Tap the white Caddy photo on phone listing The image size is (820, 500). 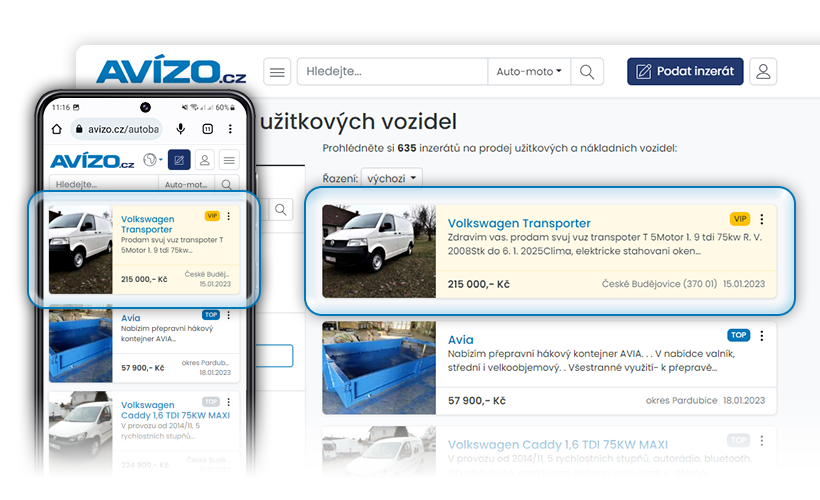(81, 432)
